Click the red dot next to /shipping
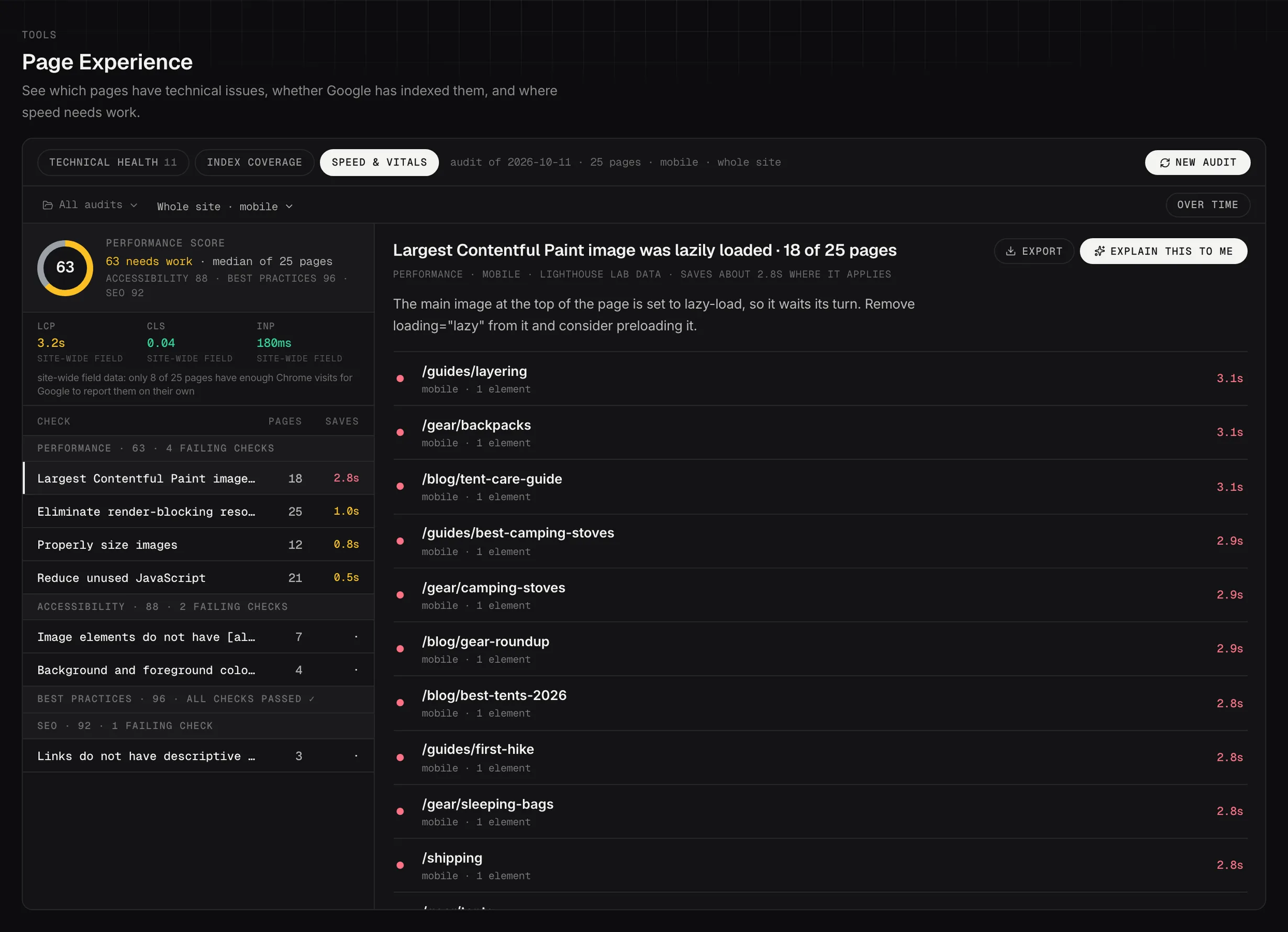Image resolution: width=1288 pixels, height=932 pixels. point(400,865)
